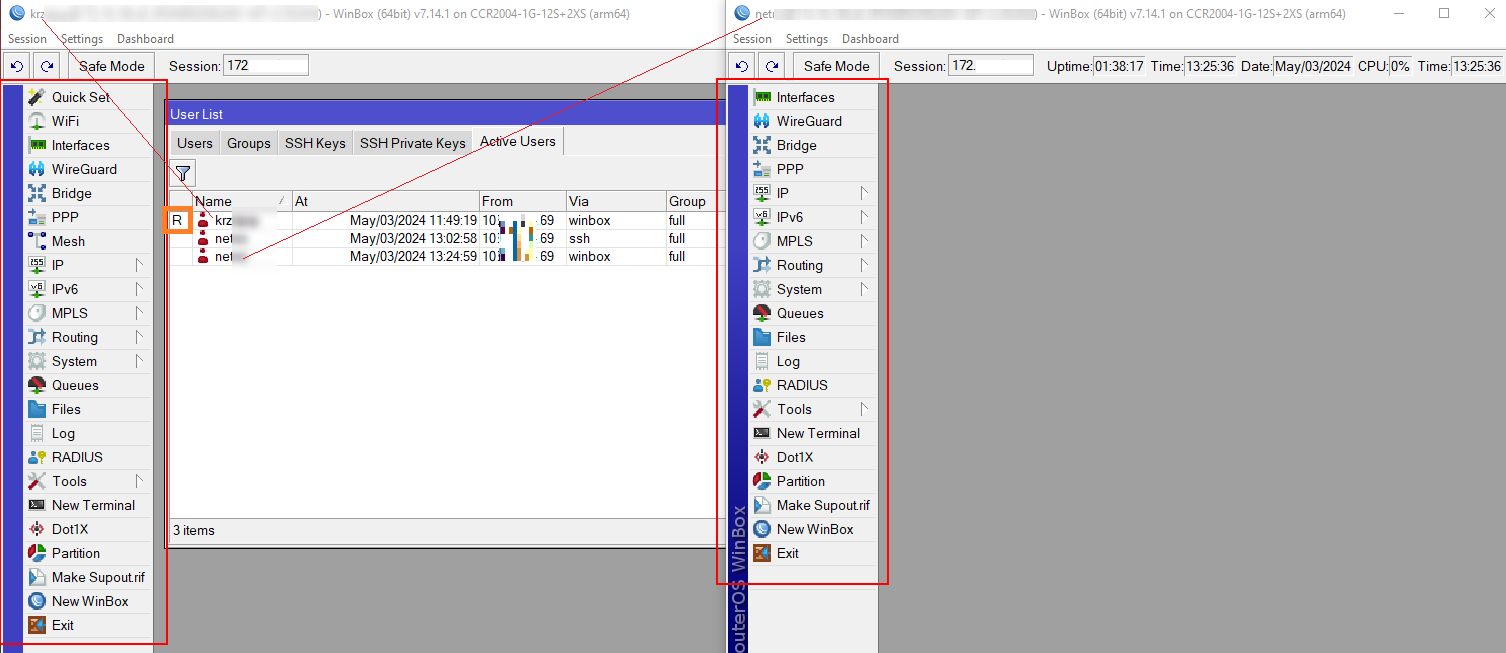Select the ssh active user row

click(x=447, y=238)
